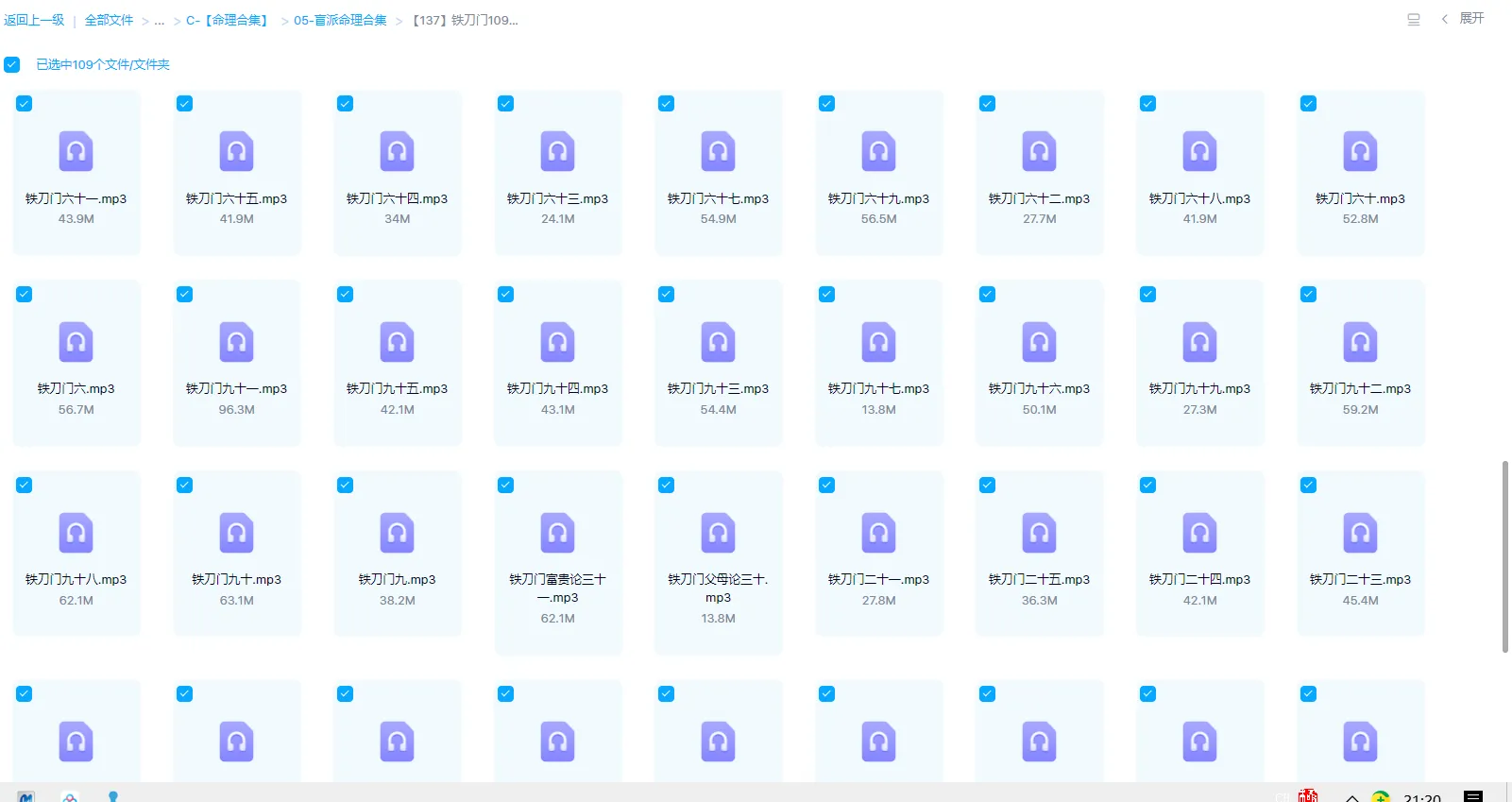This screenshot has width=1512, height=802.
Task: Toggle the checkbox for 铁刀门六.mp3
Action: coord(25,295)
